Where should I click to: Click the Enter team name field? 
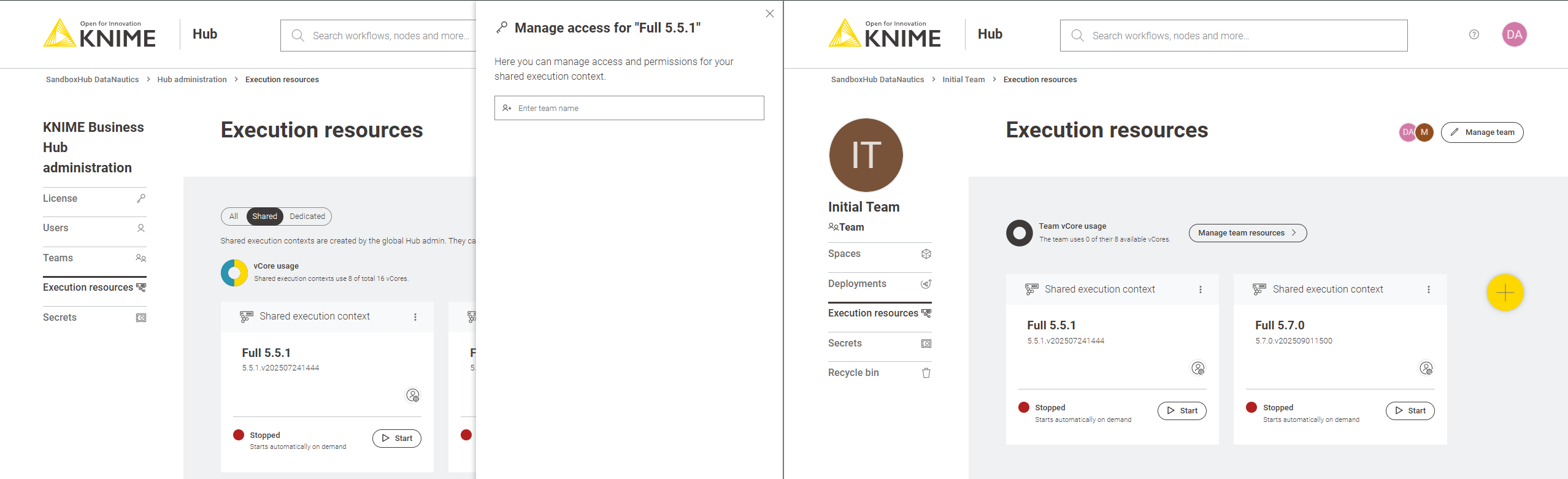point(629,108)
